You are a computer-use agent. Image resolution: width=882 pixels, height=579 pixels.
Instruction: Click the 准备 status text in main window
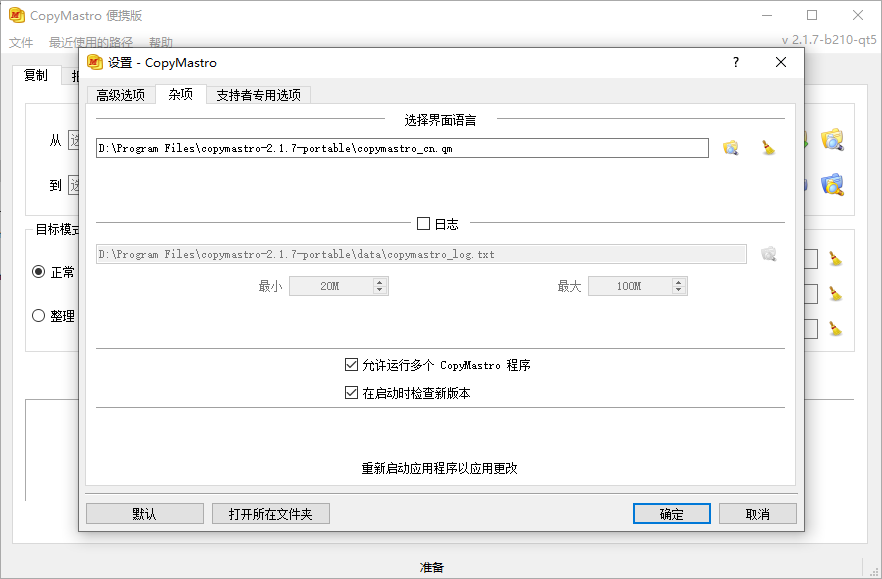[x=432, y=567]
